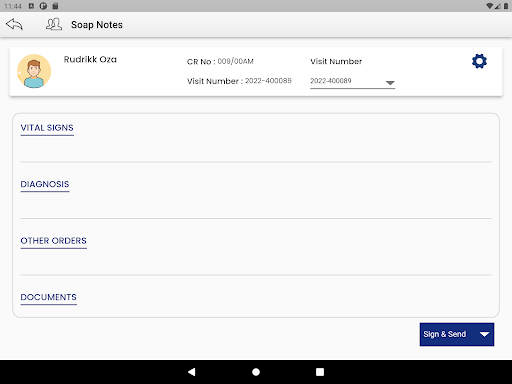The width and height of the screenshot is (512, 384).
Task: Open the DIAGNOSIS section
Action: click(x=45, y=184)
